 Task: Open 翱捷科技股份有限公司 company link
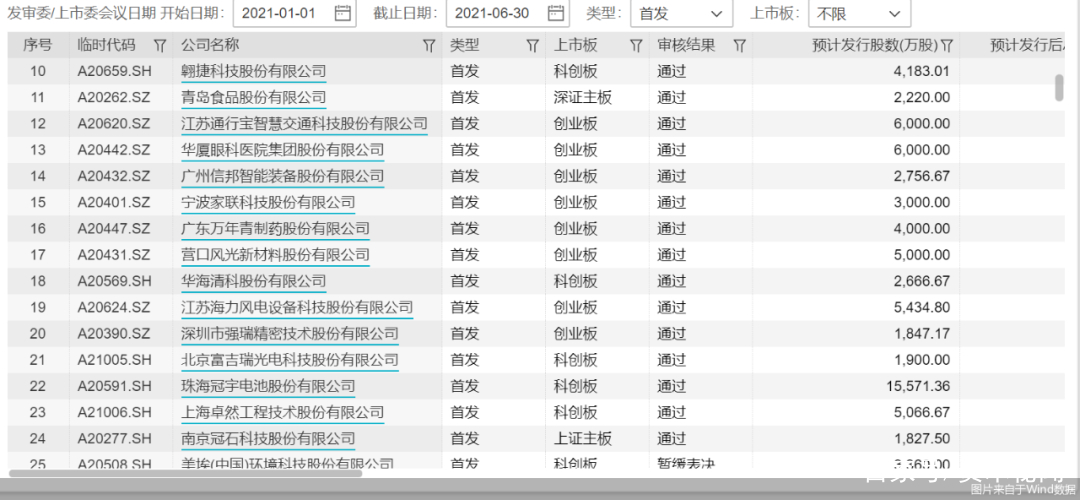click(x=253, y=71)
